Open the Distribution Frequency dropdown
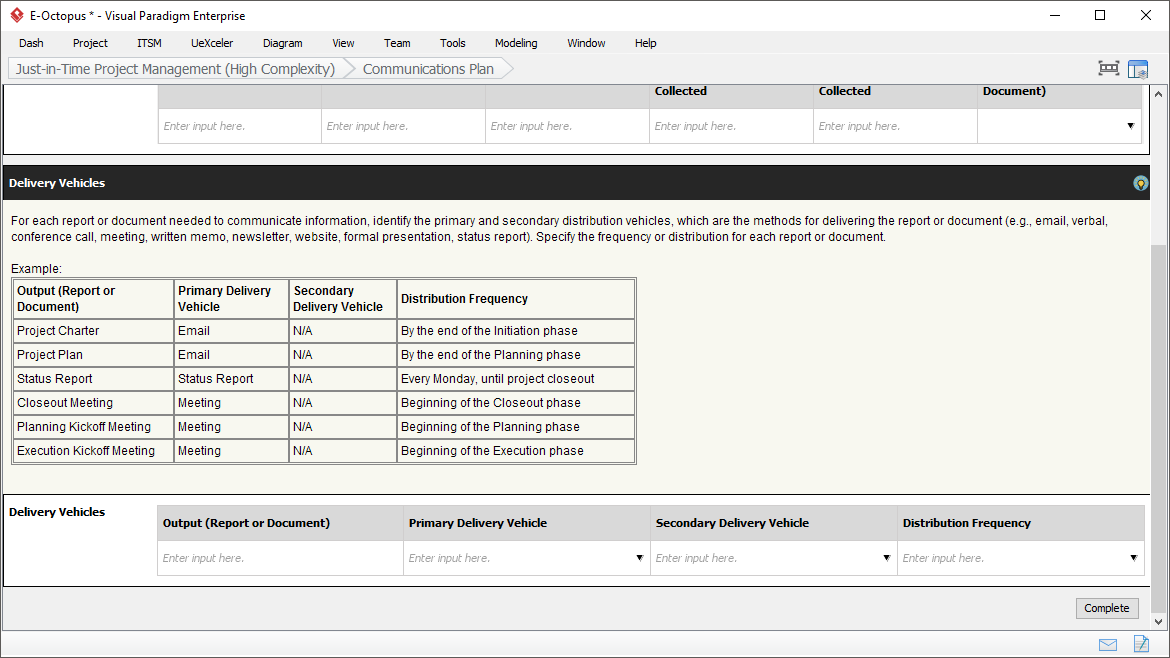 1133,558
